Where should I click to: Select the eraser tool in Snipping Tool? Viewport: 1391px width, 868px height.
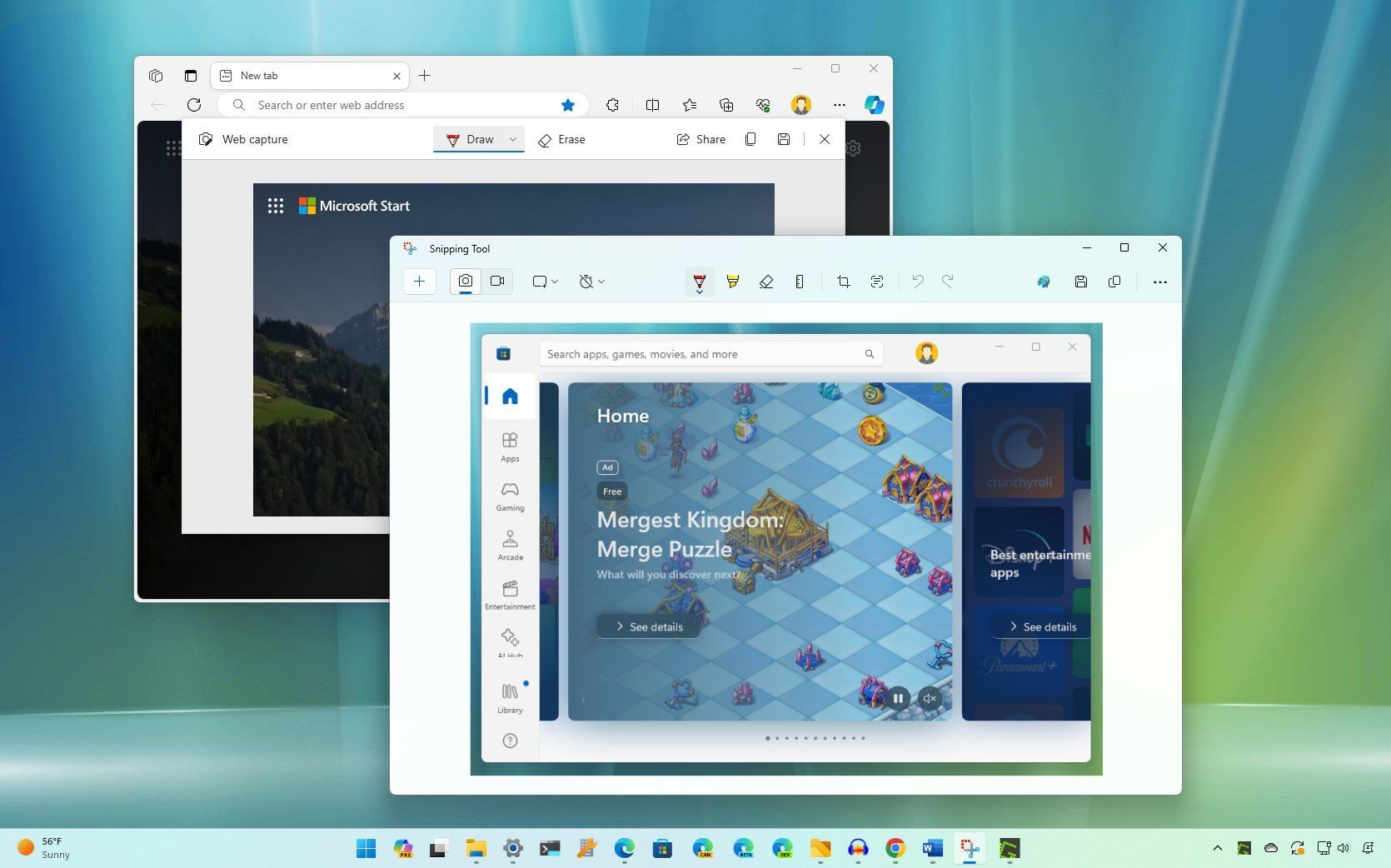766,282
